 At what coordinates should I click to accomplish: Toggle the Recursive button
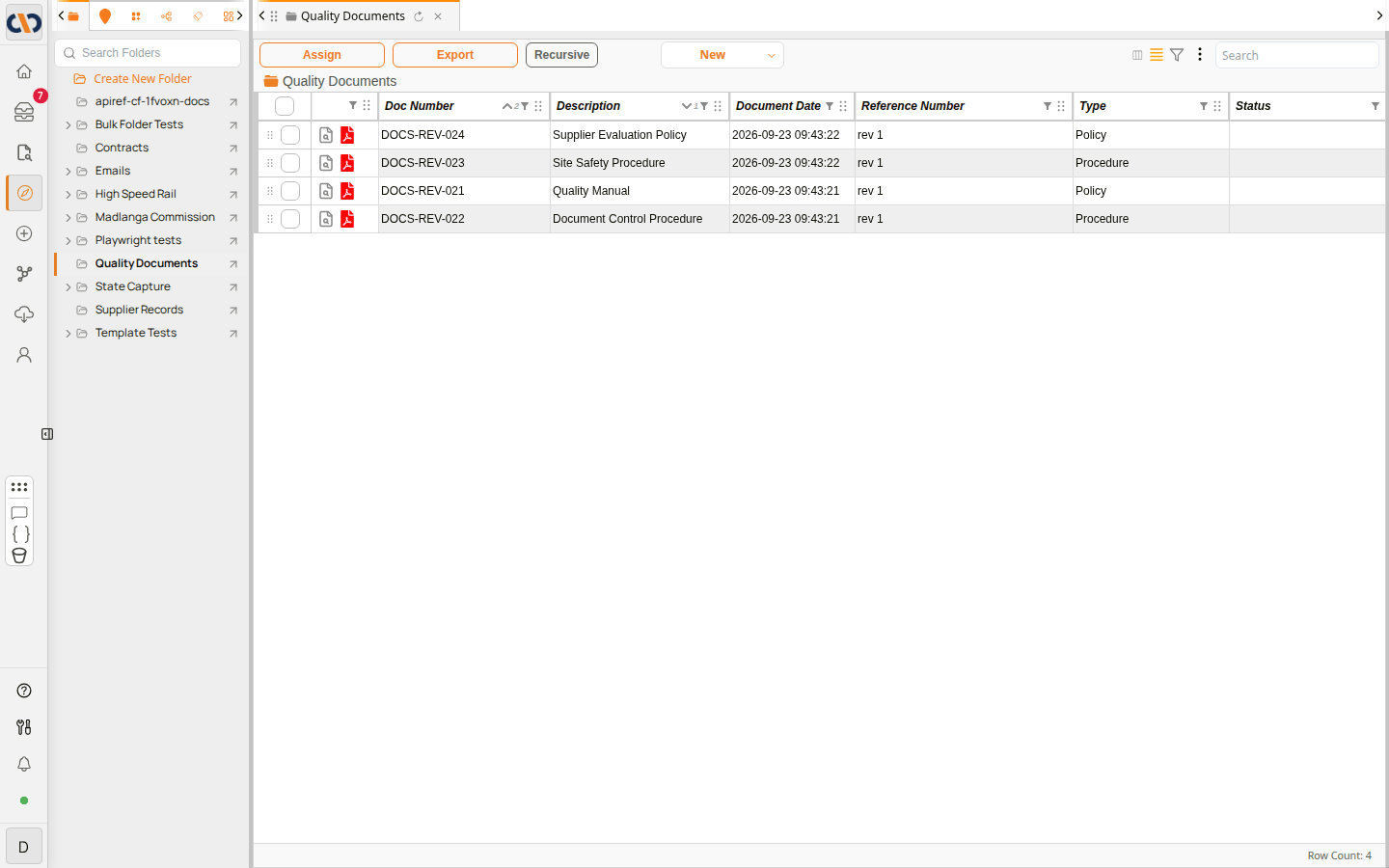(561, 55)
